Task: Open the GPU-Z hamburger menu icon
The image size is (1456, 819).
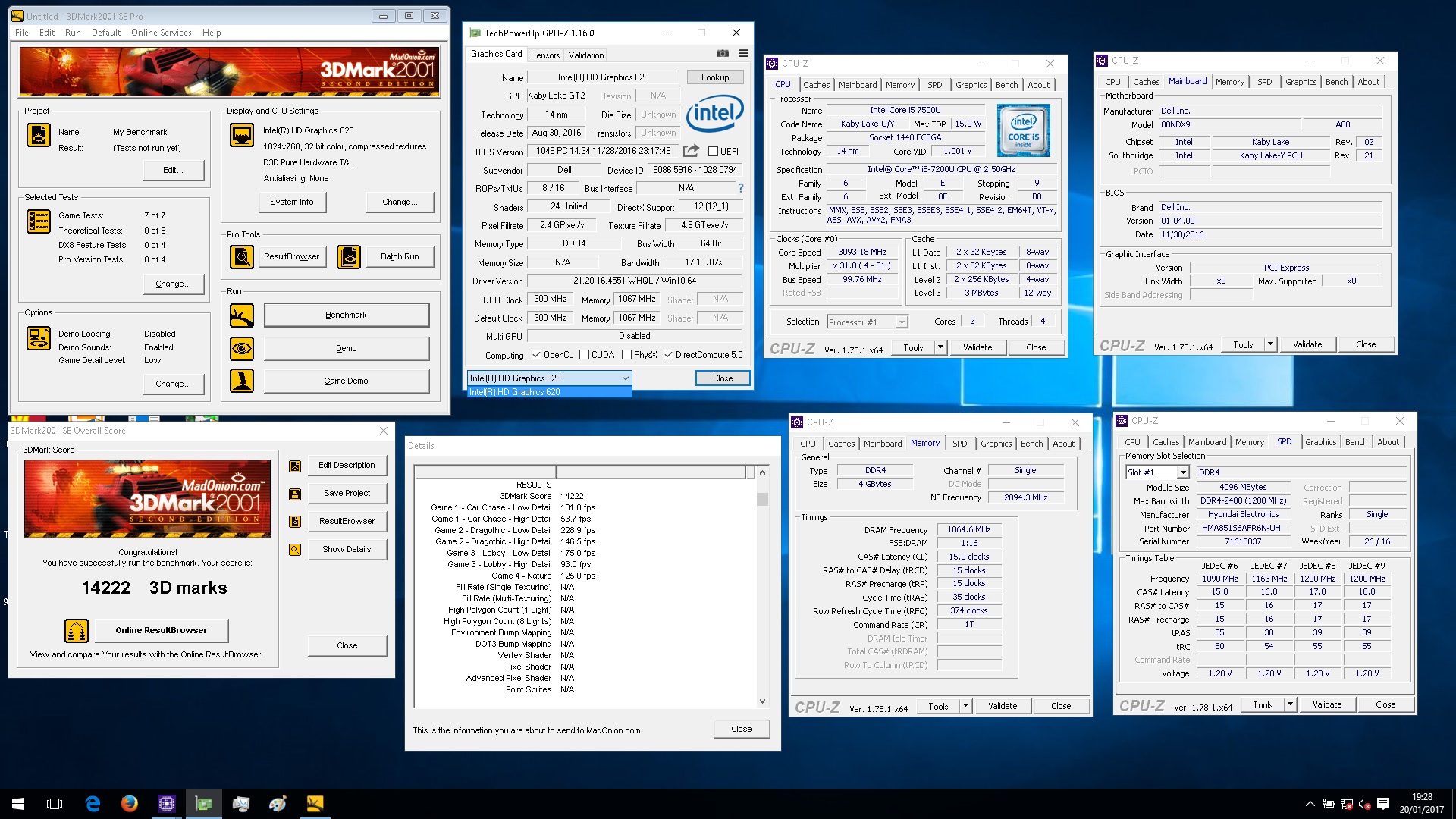Action: (x=743, y=53)
